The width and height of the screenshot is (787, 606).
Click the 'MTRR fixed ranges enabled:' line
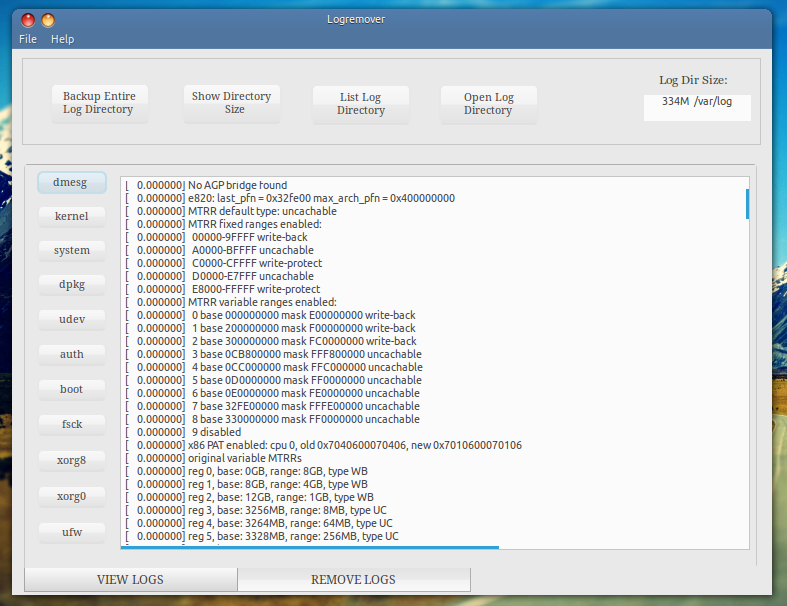223,224
